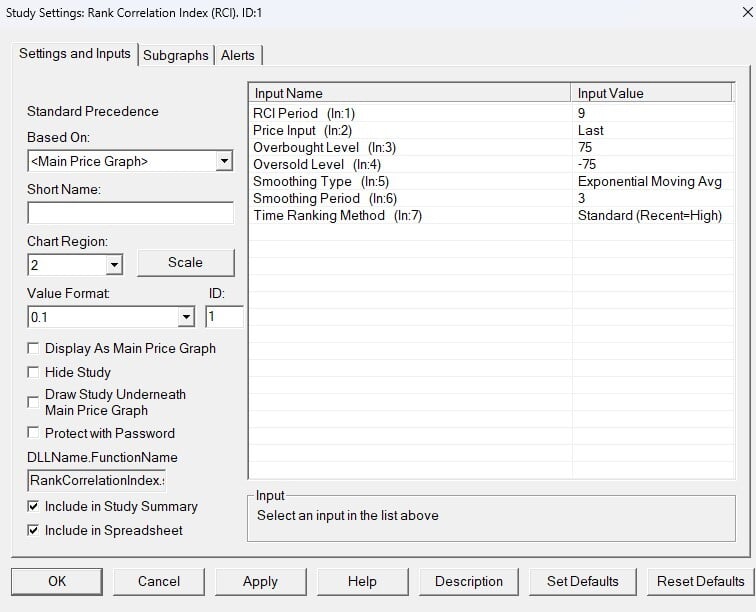Expand the Value Format dropdown
This screenshot has height=612, width=756.
186,317
